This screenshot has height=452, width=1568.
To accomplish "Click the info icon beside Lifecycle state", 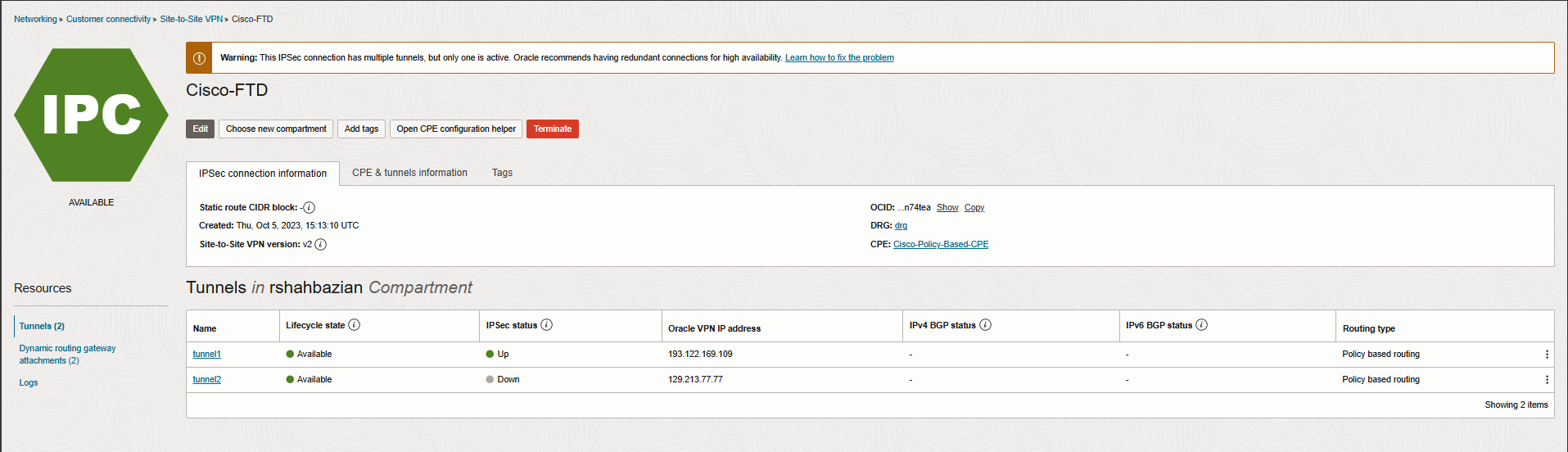I will pyautogui.click(x=354, y=325).
